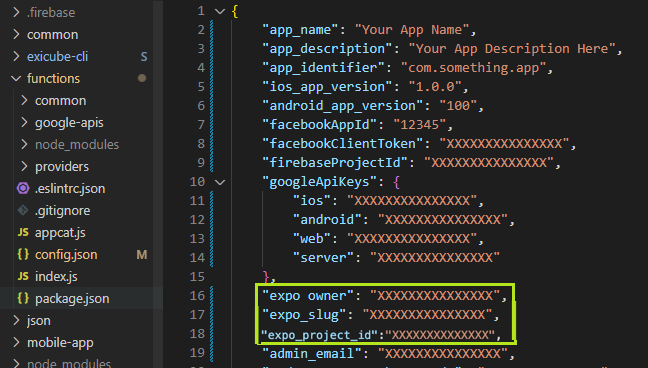Click the "firebaseProjectId" key
Screen dimensions: 648x368
tap(335, 163)
